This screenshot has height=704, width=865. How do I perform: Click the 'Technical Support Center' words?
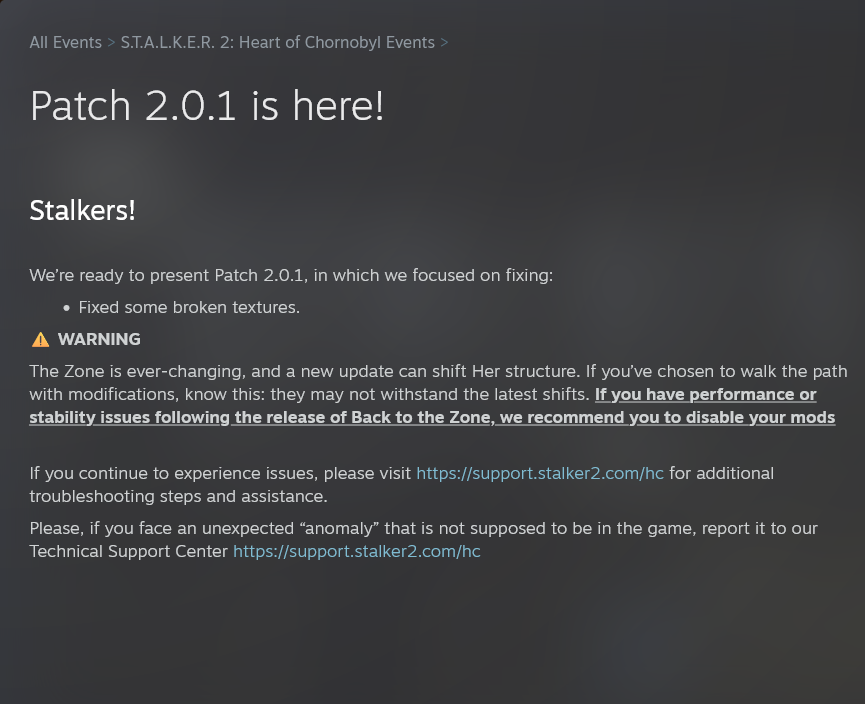tap(129, 552)
